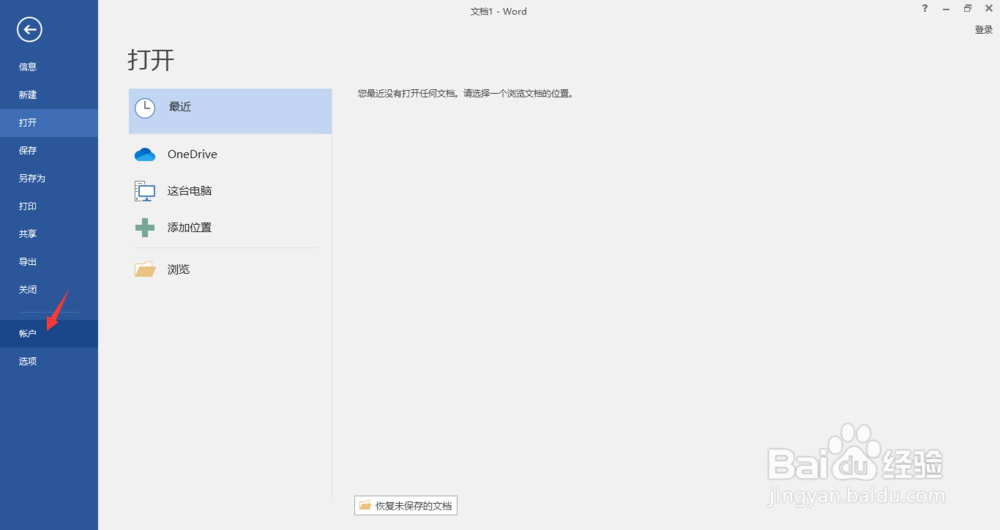Select 导出 in the sidebar
Viewport: 1000px width, 530px height.
point(49,261)
